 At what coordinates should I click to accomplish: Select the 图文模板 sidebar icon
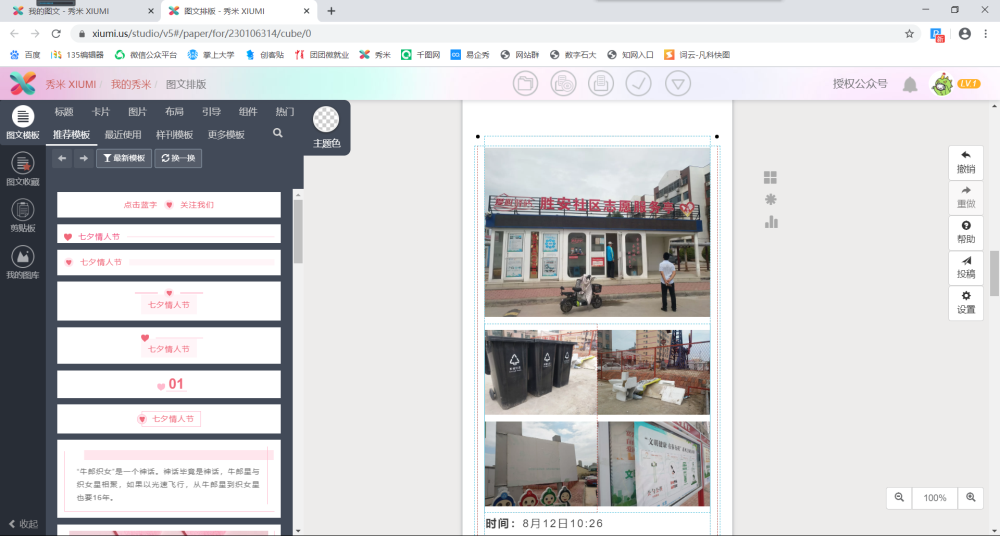(x=23, y=123)
